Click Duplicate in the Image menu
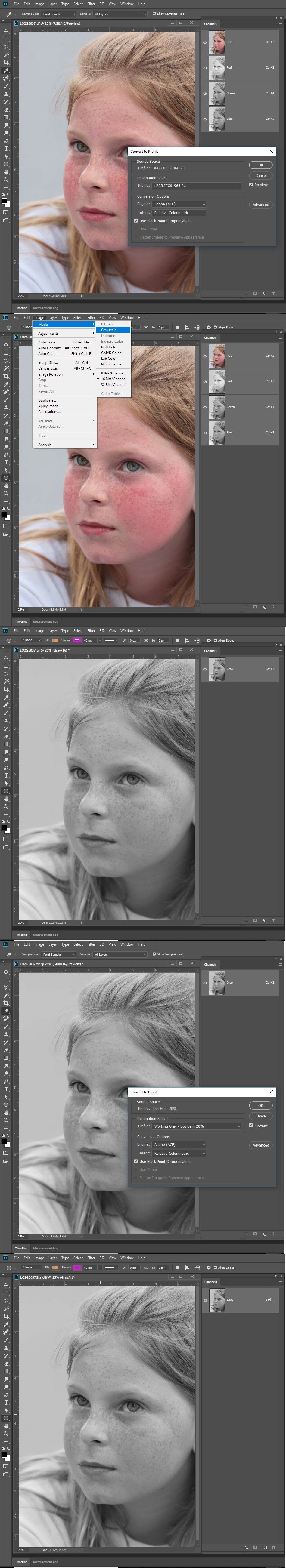This screenshot has height=1568, width=286. pos(65,401)
